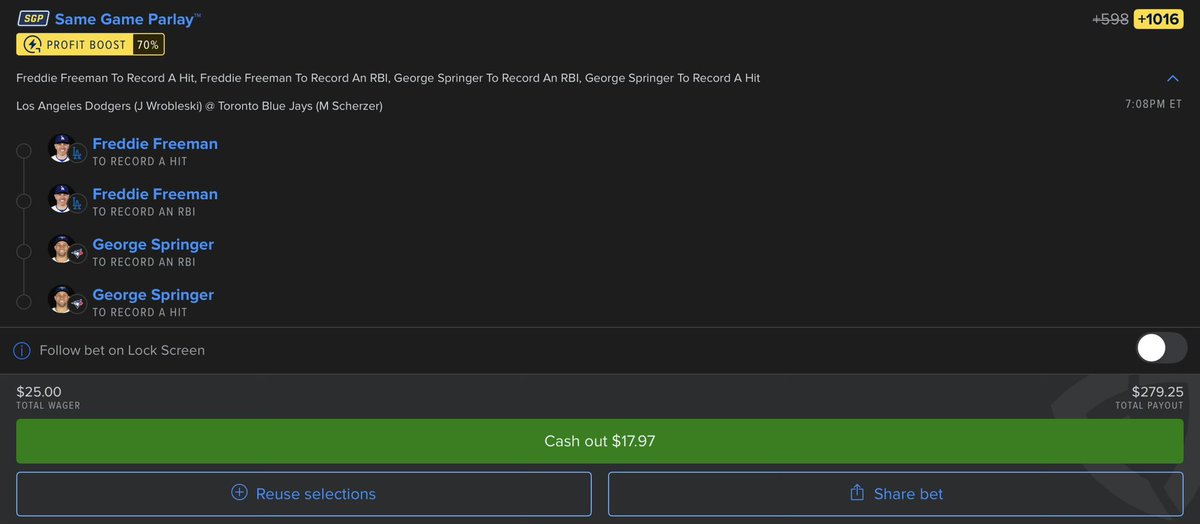
Task: Click status circle for Freeman To Record A Hit
Action: [24, 151]
